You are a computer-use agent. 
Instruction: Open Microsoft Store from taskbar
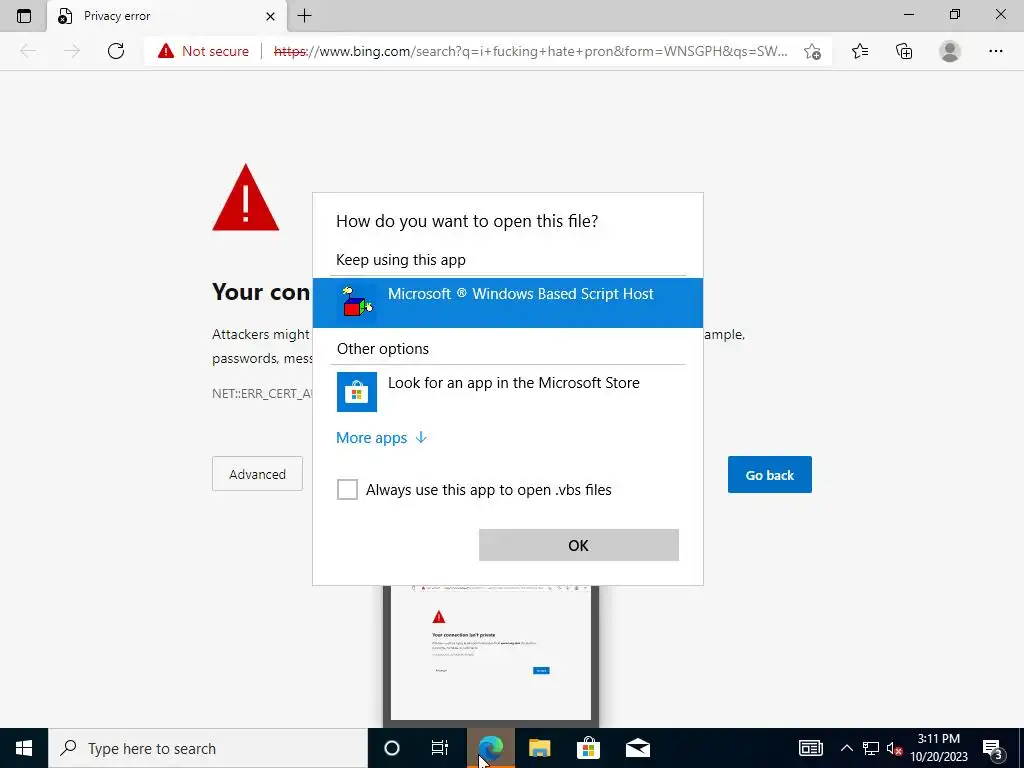tap(588, 748)
